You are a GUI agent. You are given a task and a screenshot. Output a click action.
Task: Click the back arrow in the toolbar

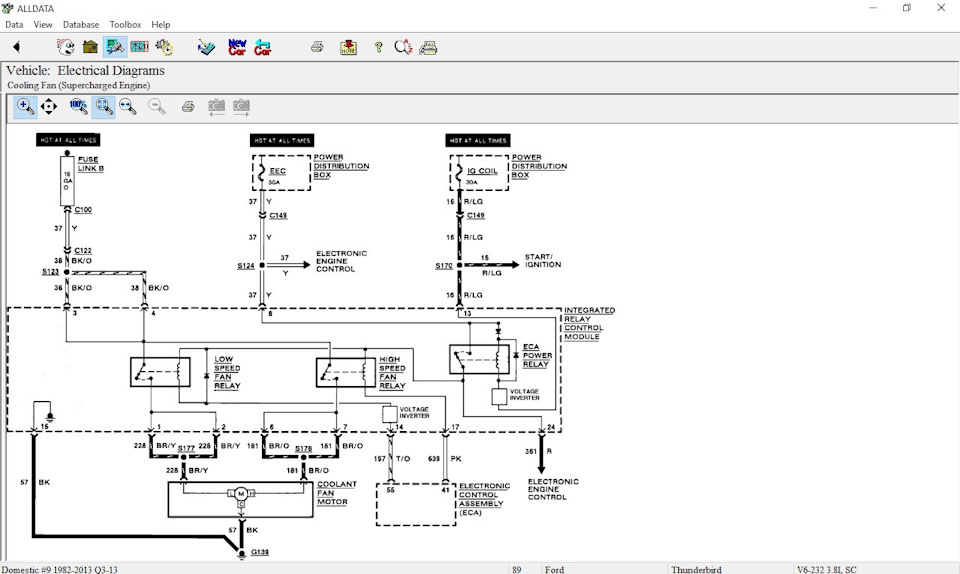pos(16,47)
